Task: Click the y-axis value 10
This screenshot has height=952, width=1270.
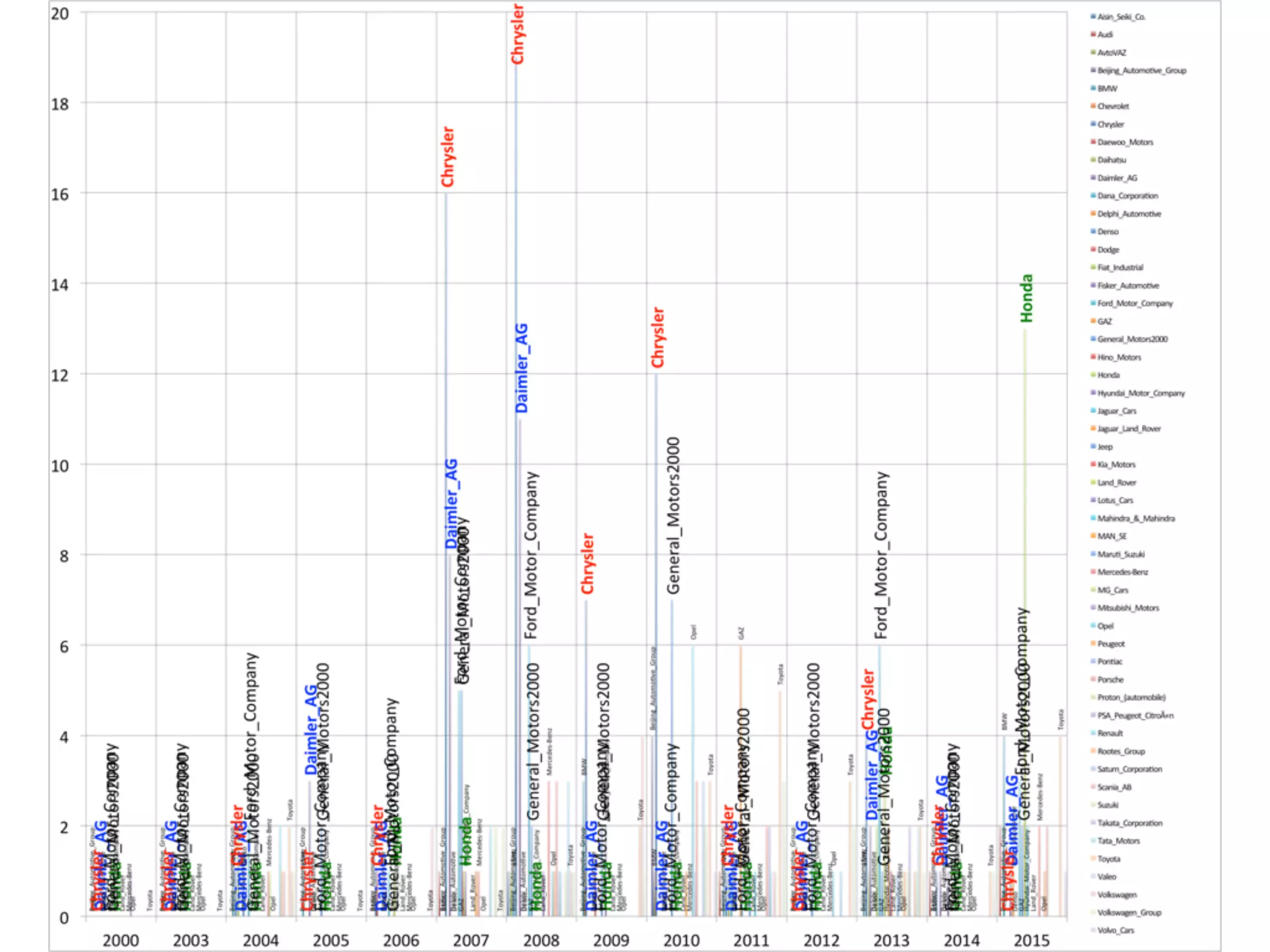Action: click(60, 465)
